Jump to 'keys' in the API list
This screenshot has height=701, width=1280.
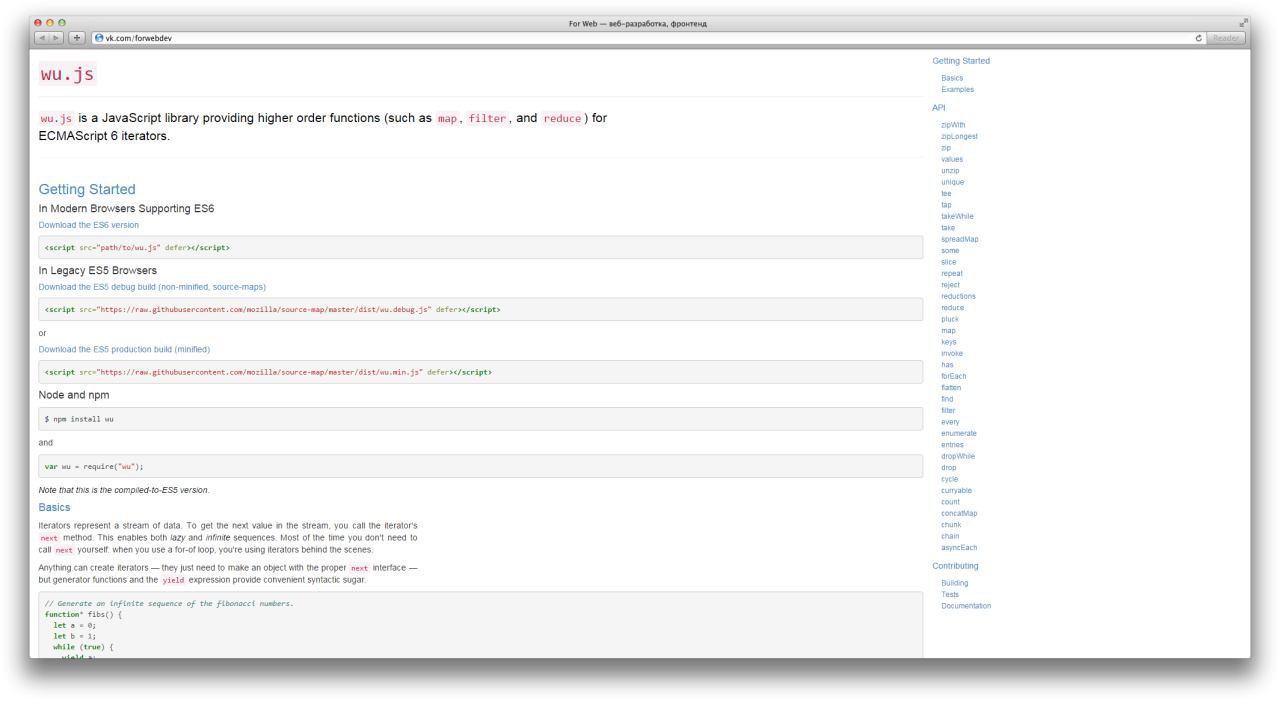coord(949,342)
